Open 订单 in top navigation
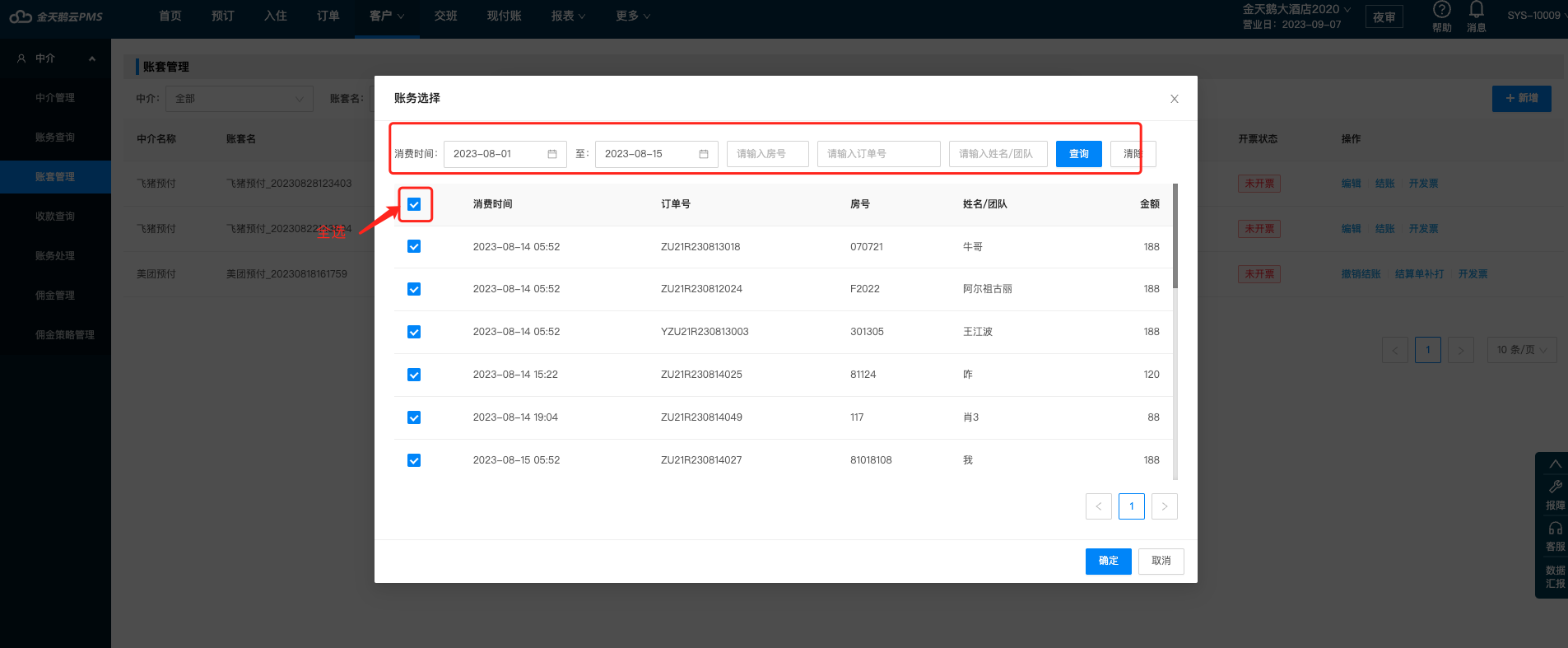 328,16
